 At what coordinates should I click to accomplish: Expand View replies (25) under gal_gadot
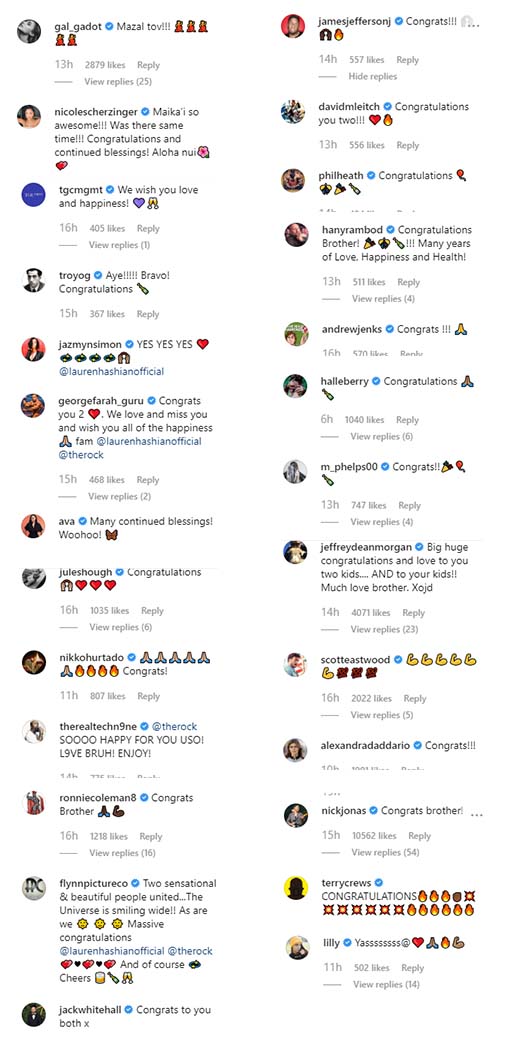coord(118,81)
